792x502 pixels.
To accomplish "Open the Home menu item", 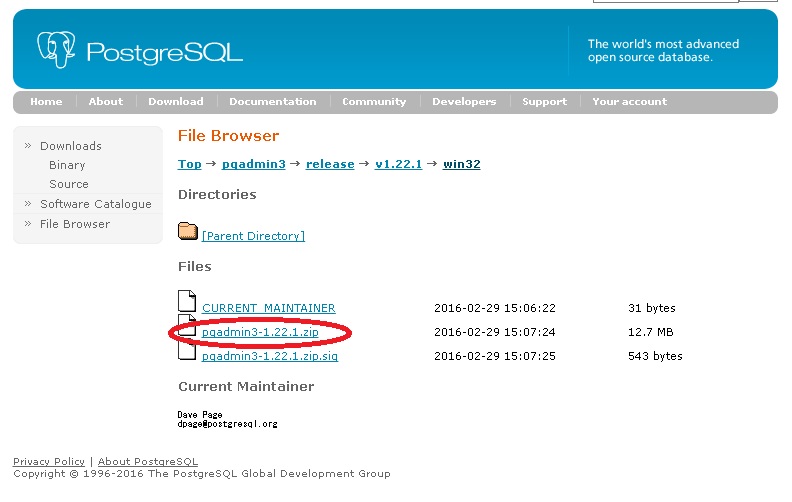I will [x=46, y=102].
